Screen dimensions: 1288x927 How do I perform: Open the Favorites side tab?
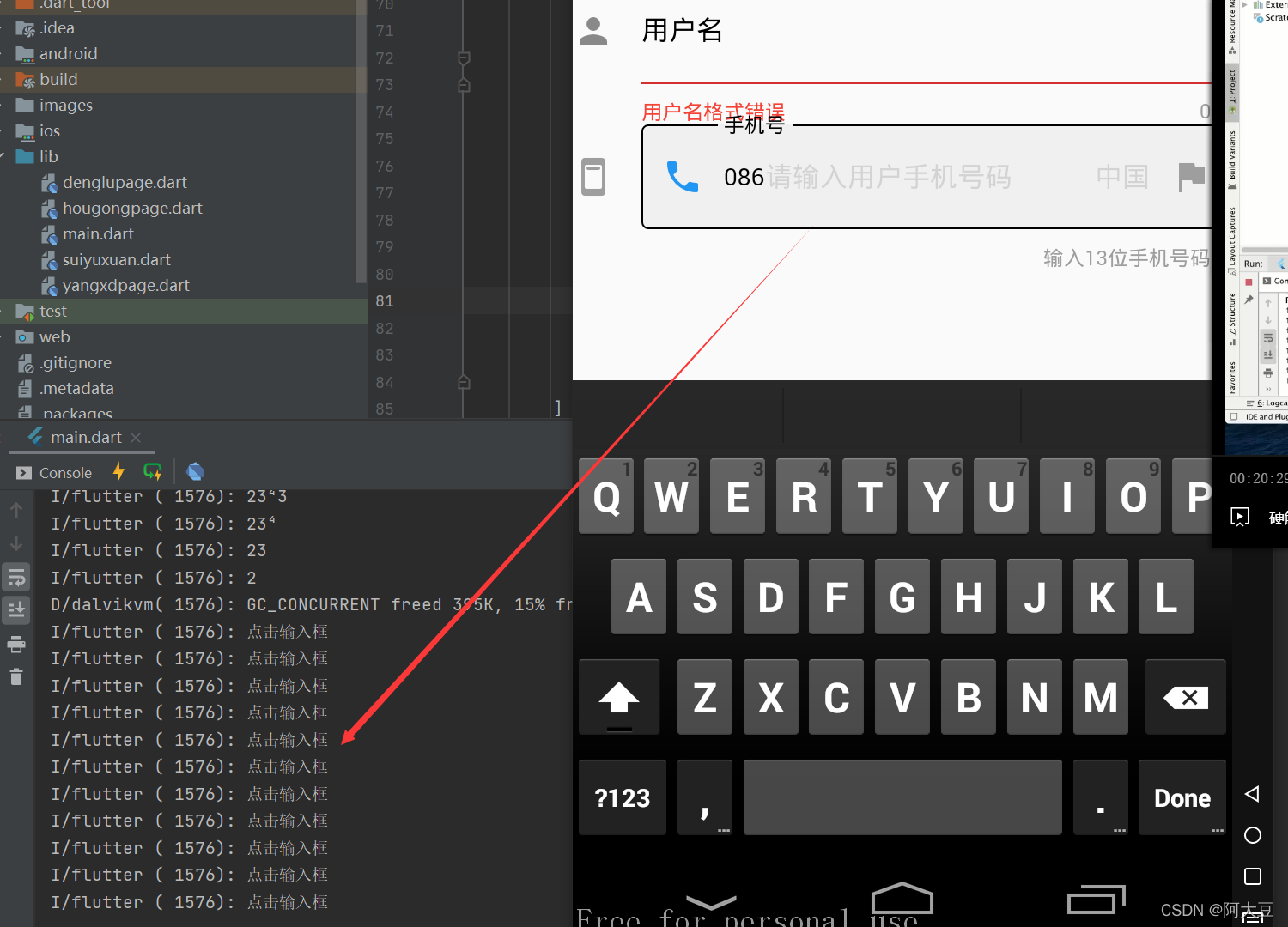(x=1232, y=377)
